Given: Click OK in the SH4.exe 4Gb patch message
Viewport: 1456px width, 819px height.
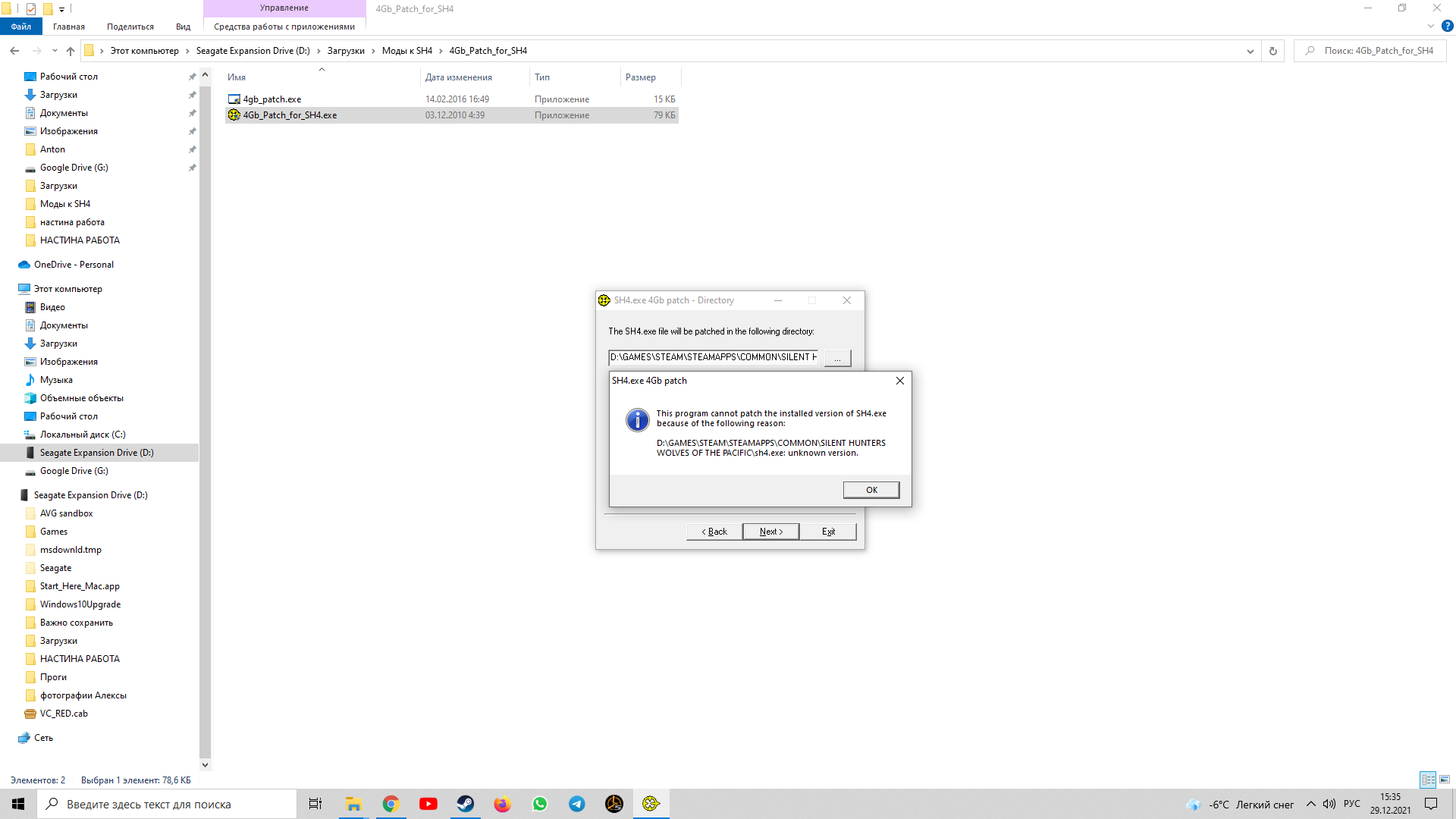Looking at the screenshot, I should [871, 490].
